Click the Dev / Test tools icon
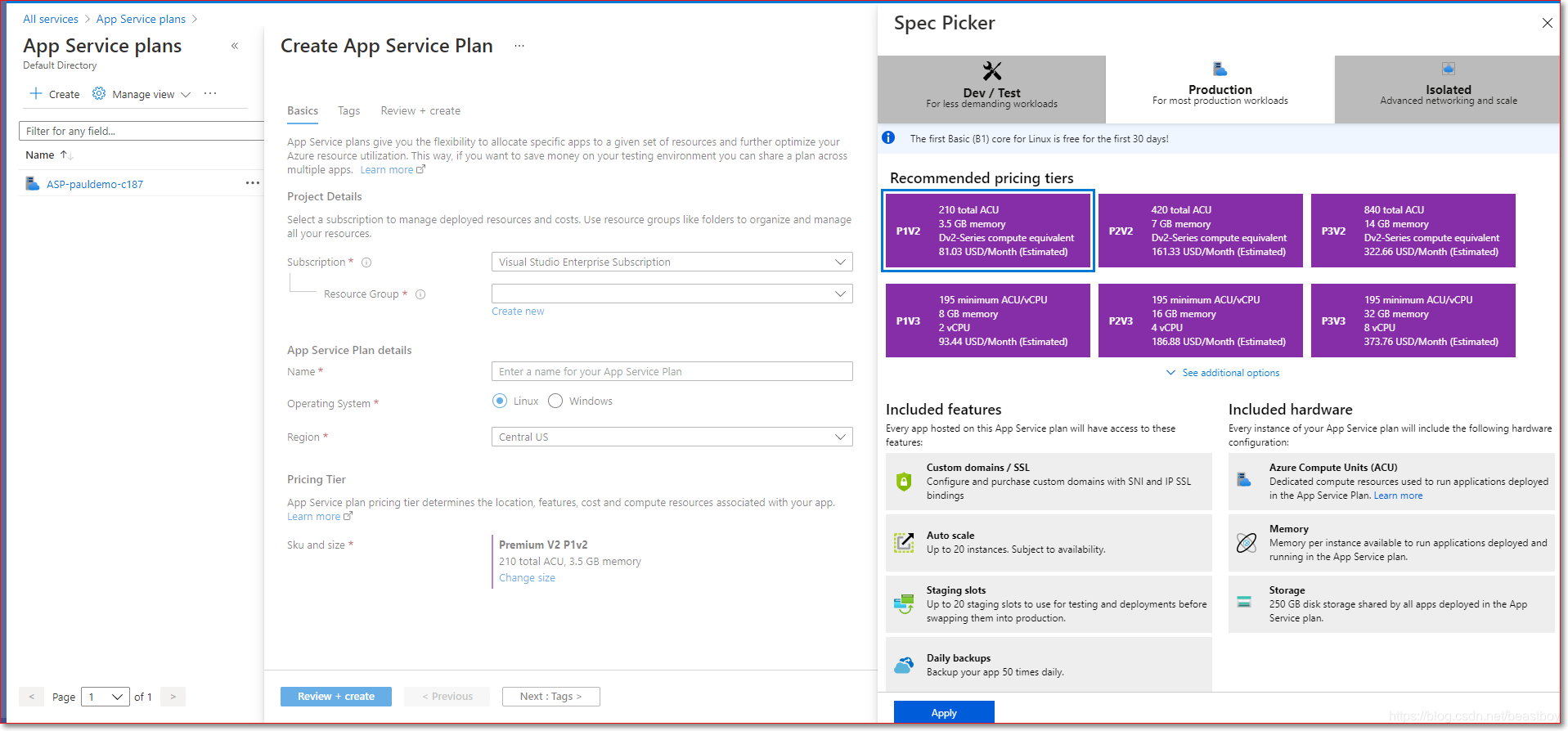This screenshot has height=731, width=1568. [x=992, y=71]
